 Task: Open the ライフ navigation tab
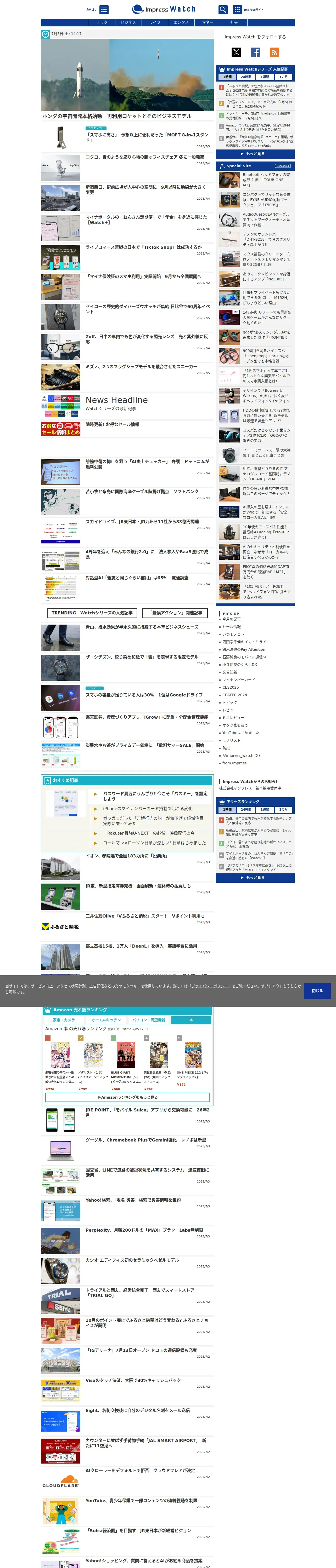pos(155,22)
